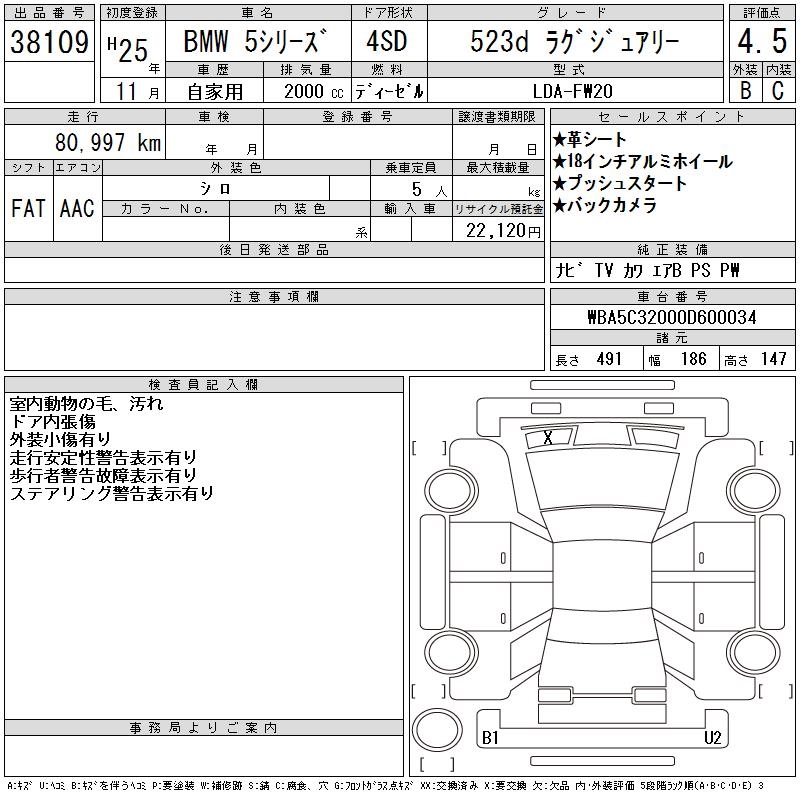Image resolution: width=800 pixels, height=800 pixels.
Task: Click the interior grade C
Action: (778, 90)
